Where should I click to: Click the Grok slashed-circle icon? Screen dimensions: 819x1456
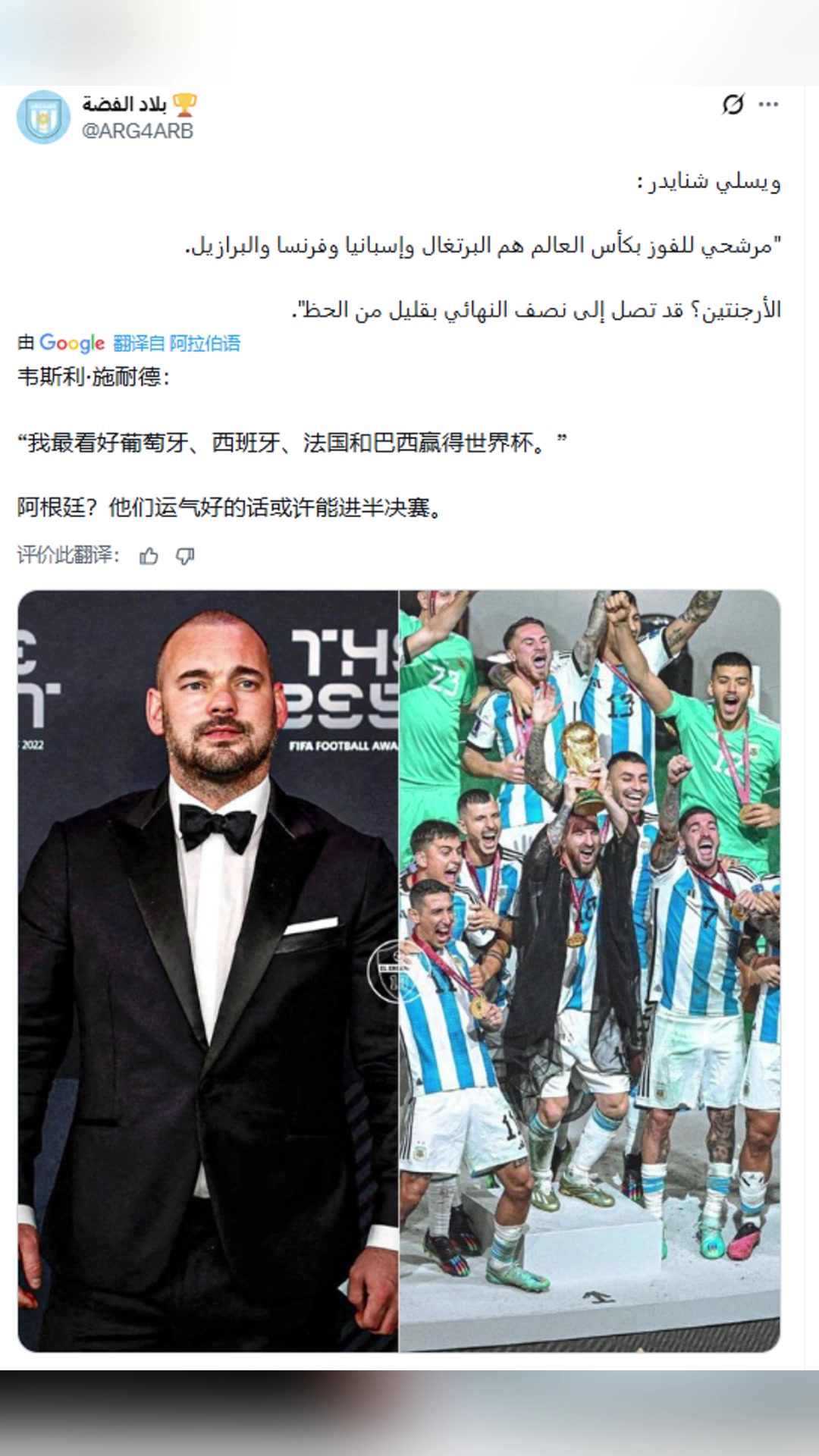733,105
